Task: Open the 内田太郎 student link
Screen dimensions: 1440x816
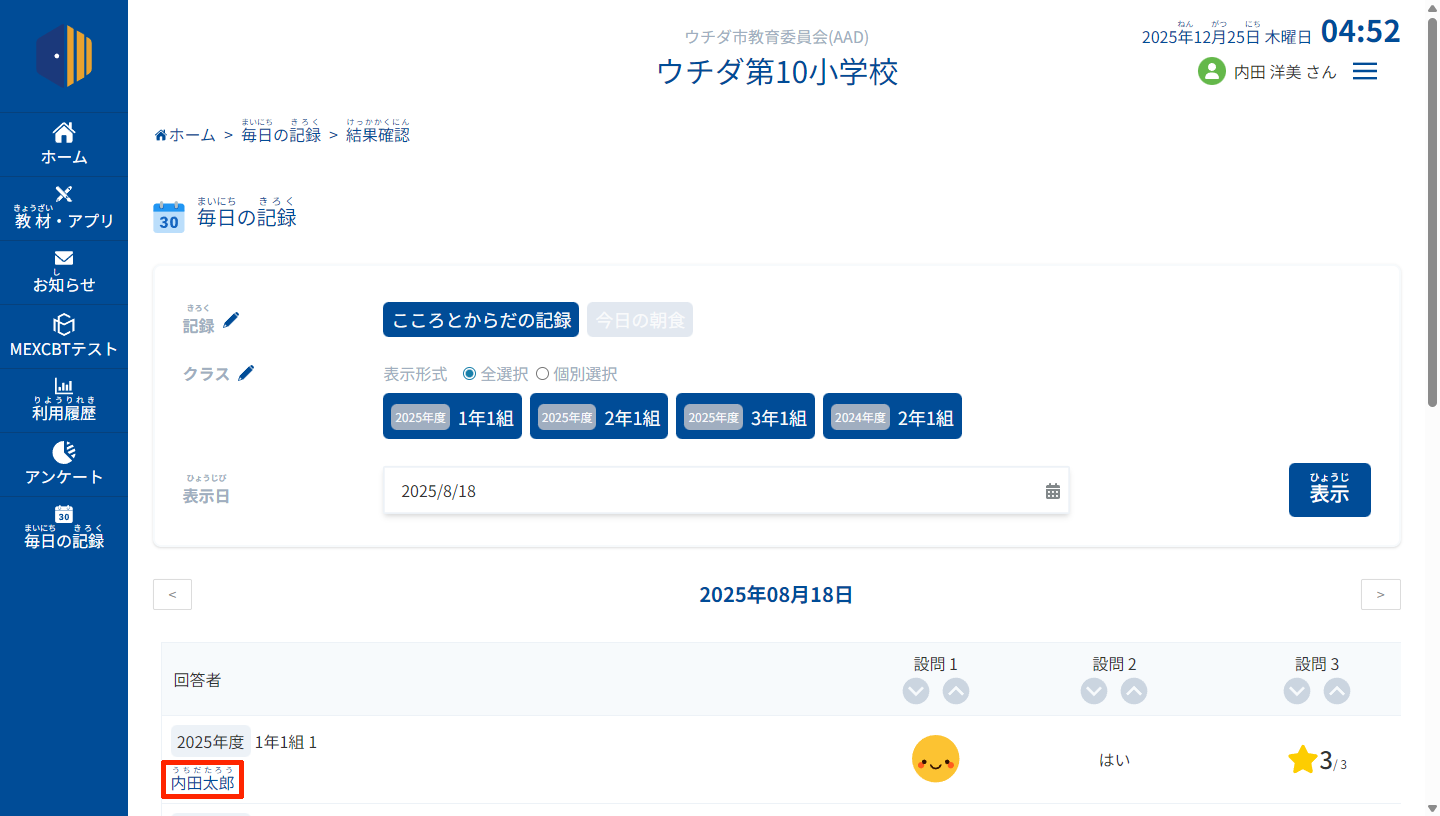Action: (x=203, y=783)
